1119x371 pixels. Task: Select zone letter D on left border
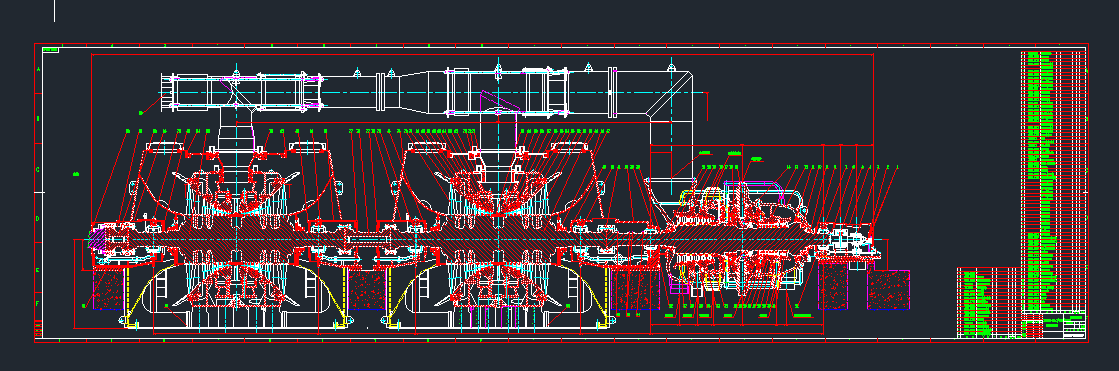pyautogui.click(x=39, y=219)
